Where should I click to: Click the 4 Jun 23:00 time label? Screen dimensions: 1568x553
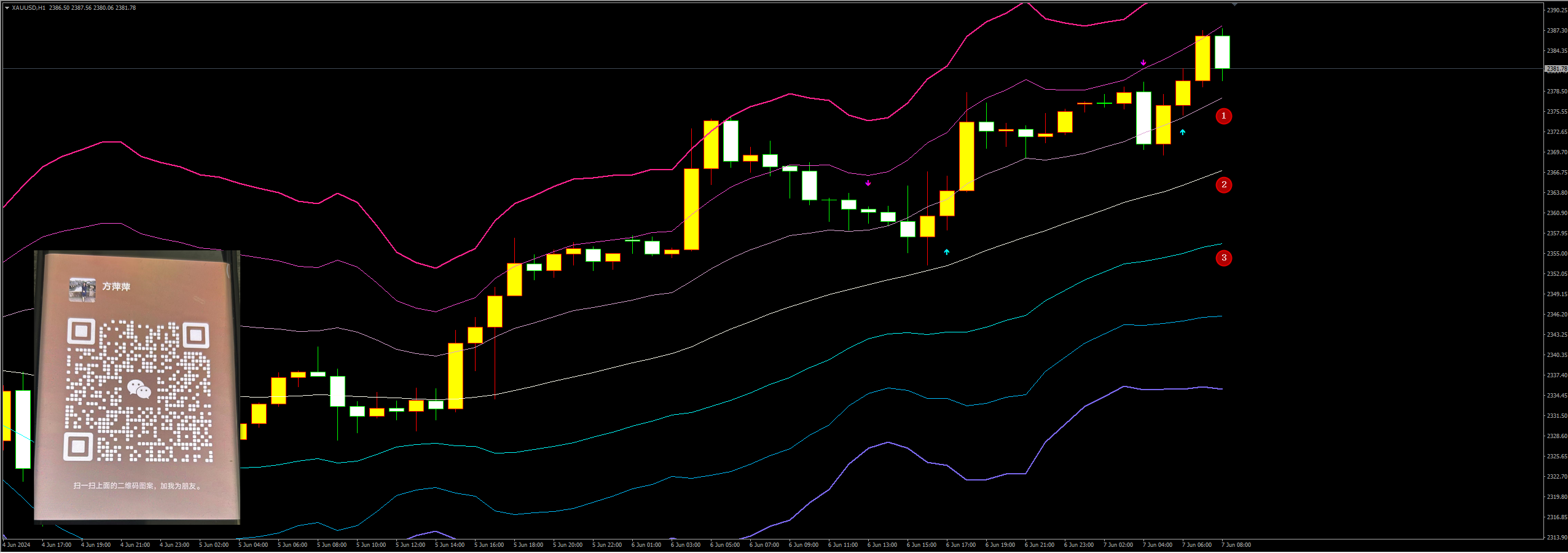(x=174, y=545)
